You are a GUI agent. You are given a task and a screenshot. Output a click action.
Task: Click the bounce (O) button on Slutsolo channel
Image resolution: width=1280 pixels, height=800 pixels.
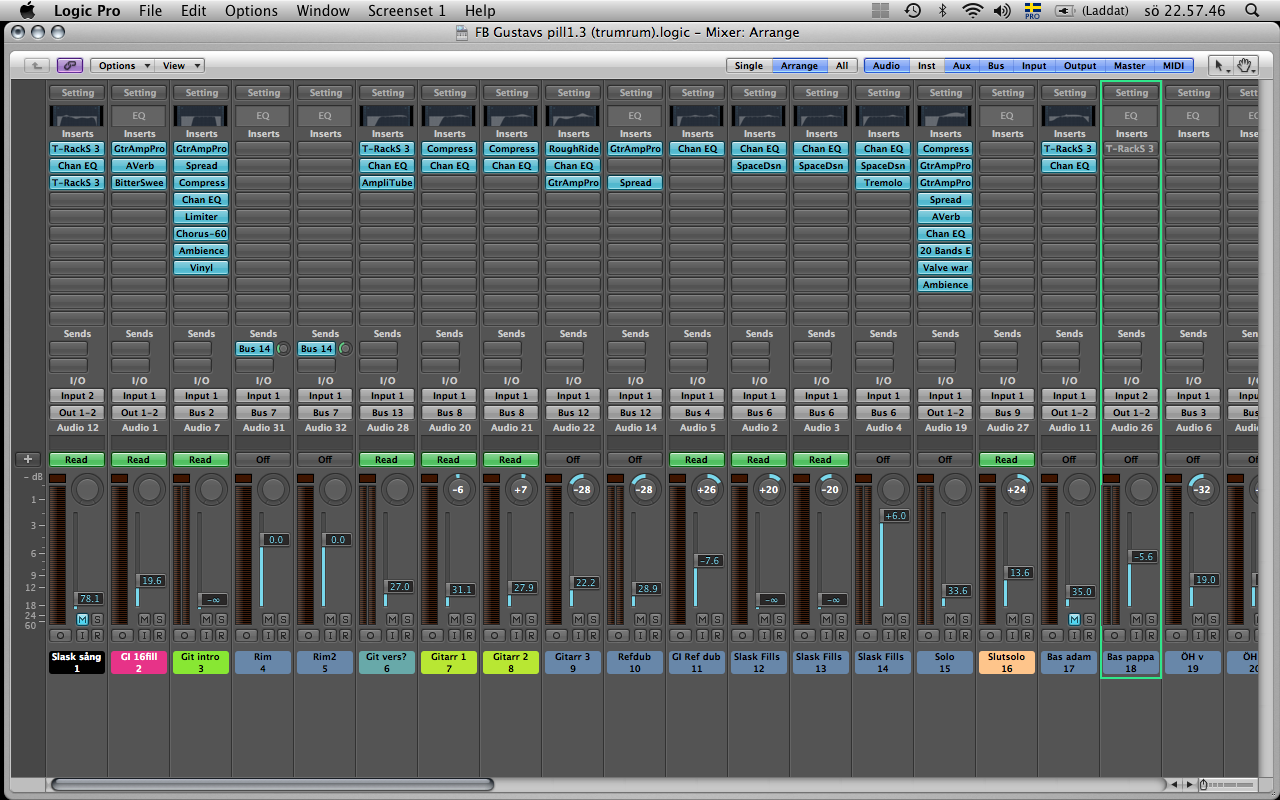tap(990, 635)
